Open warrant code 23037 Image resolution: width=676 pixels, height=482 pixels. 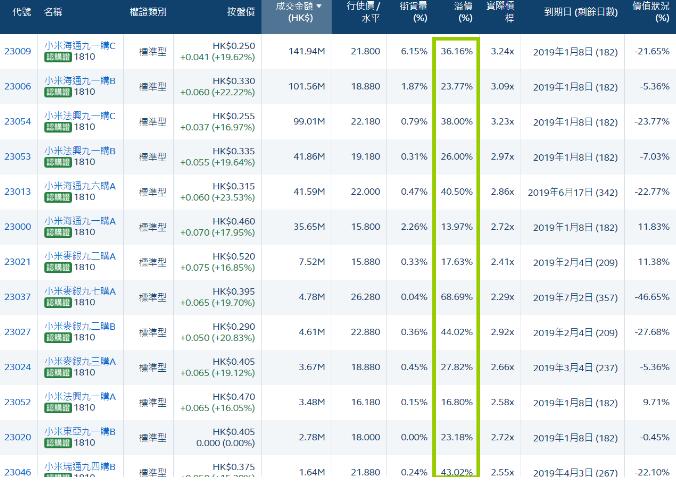click(17, 296)
